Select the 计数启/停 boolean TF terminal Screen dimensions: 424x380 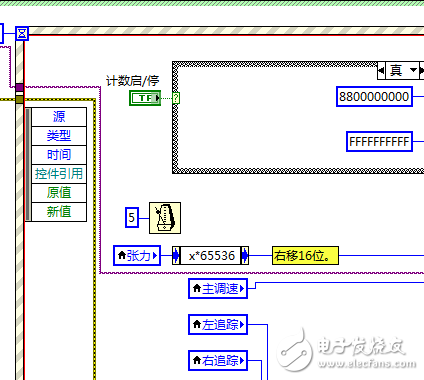[x=145, y=98]
